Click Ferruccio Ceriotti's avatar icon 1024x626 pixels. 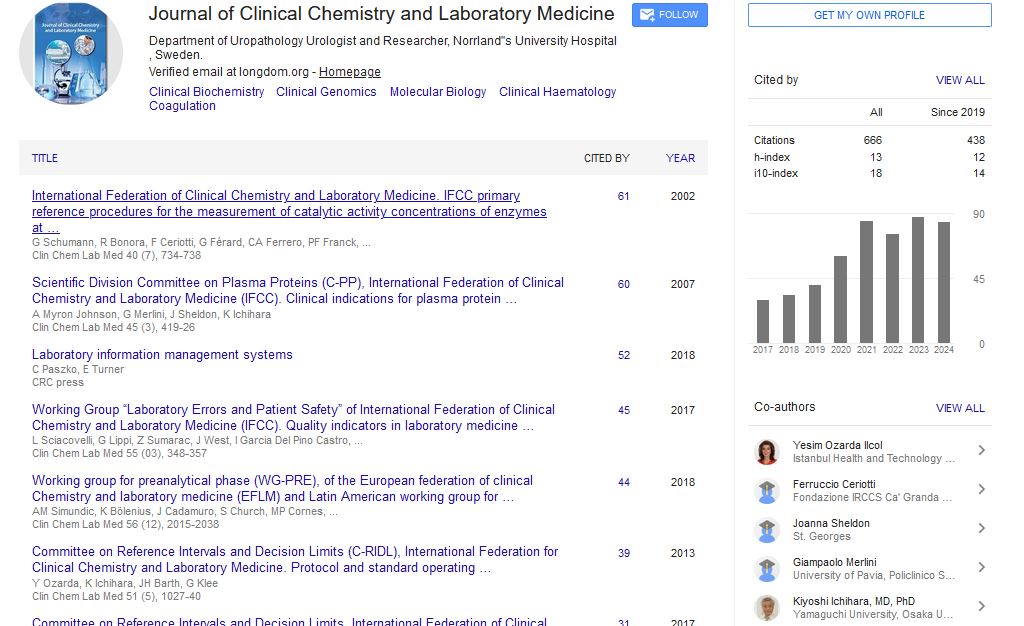767,491
